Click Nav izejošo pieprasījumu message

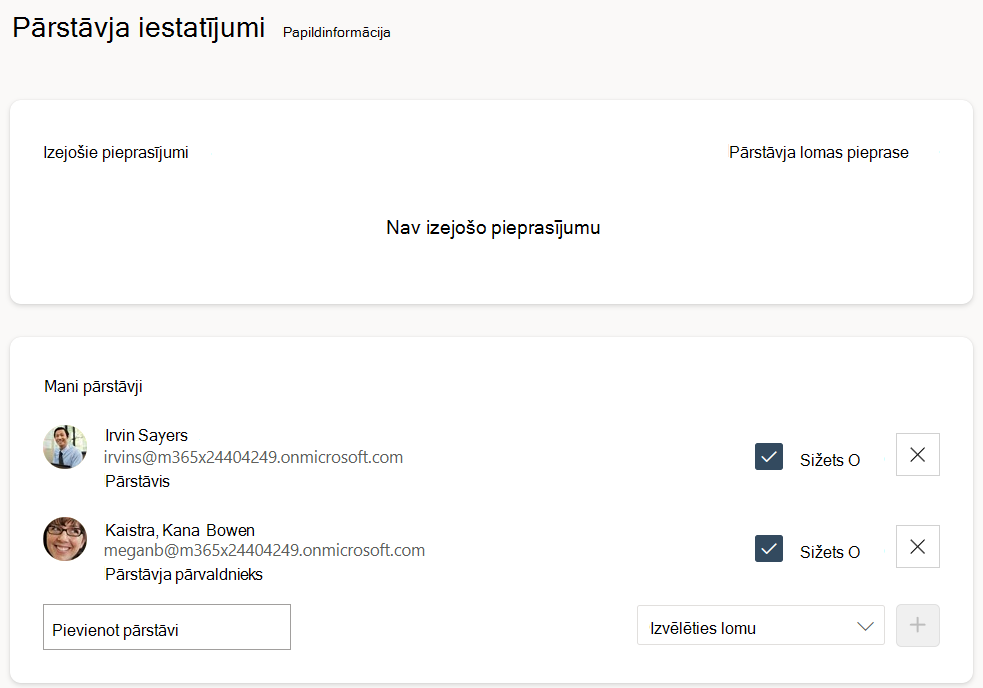point(493,228)
